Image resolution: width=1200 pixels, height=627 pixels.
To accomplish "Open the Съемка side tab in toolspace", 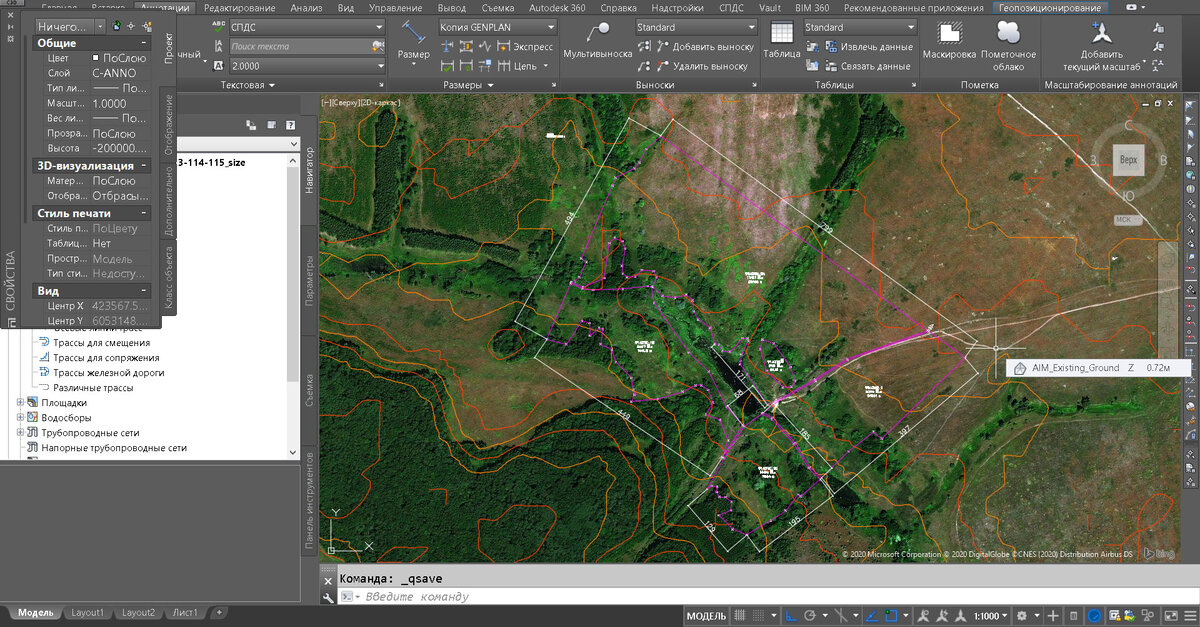I will pyautogui.click(x=309, y=390).
